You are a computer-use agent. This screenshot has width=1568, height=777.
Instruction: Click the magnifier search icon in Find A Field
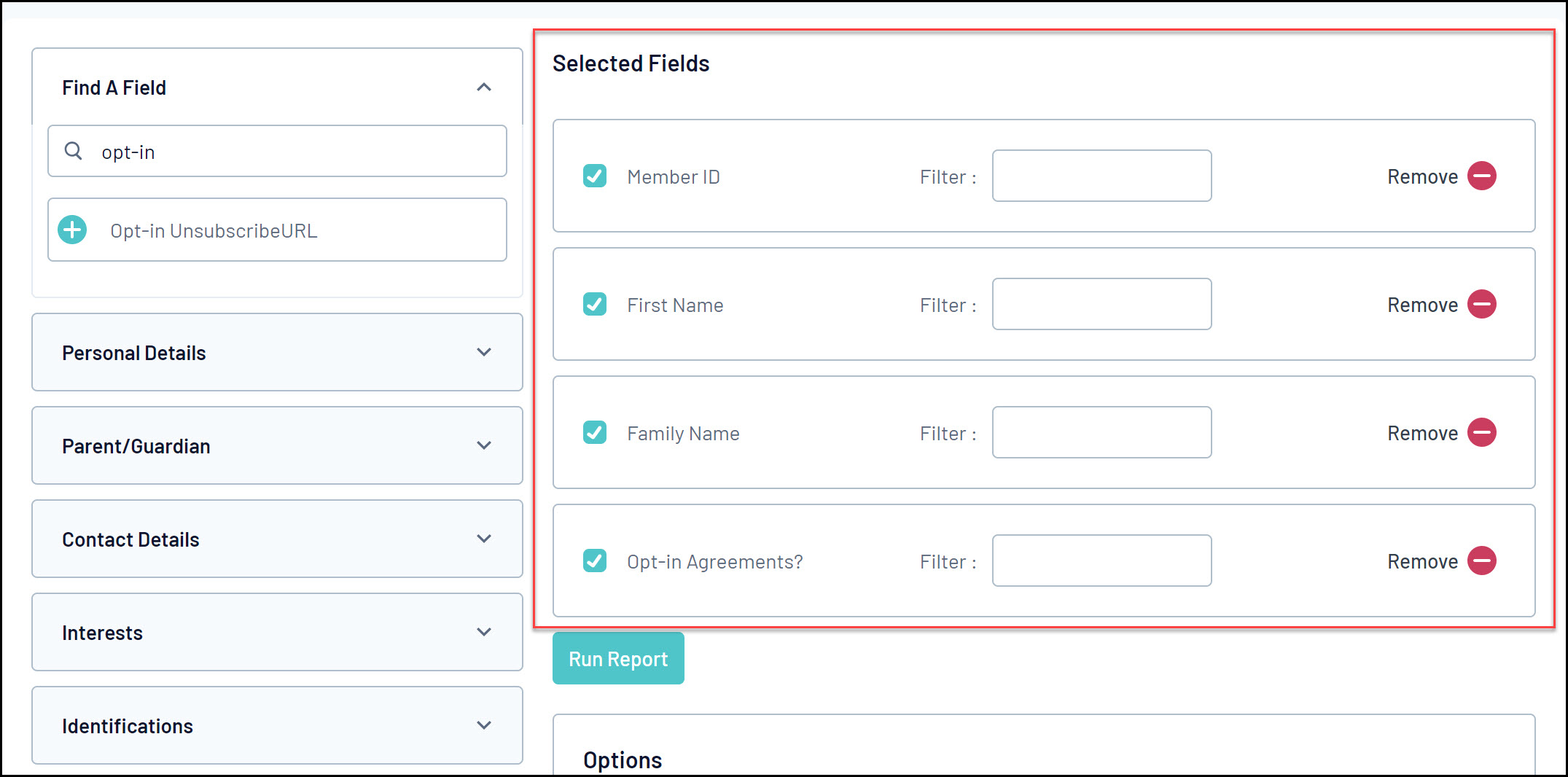[x=74, y=151]
